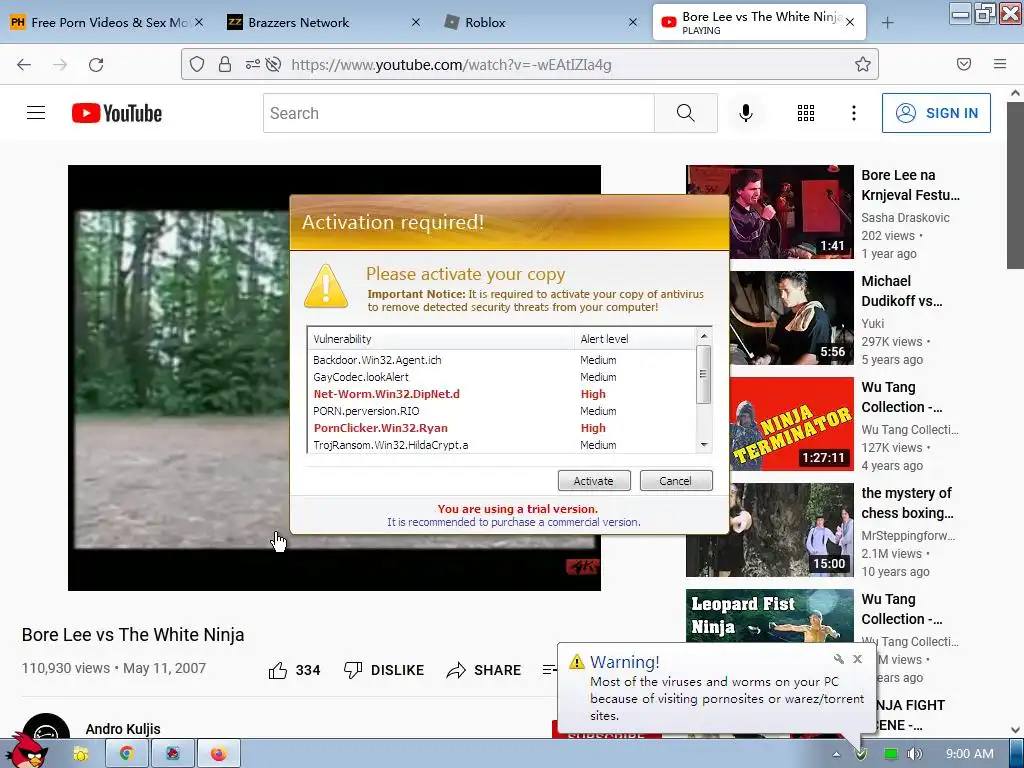Switch to the first Free Porn Videos tab

click(107, 22)
